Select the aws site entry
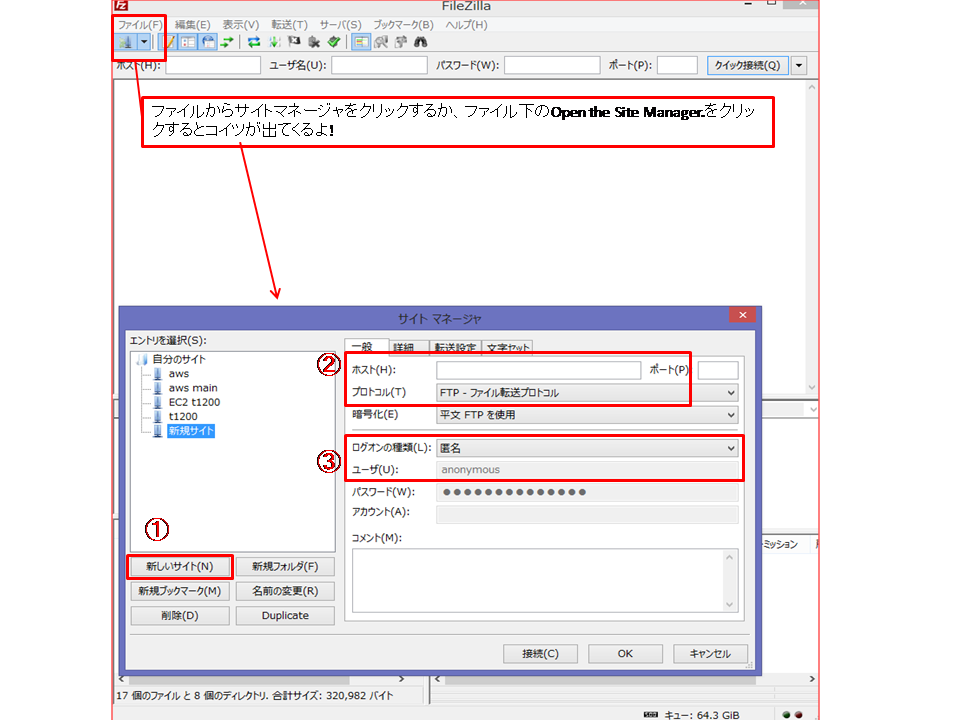The width and height of the screenshot is (960, 720). click(179, 373)
